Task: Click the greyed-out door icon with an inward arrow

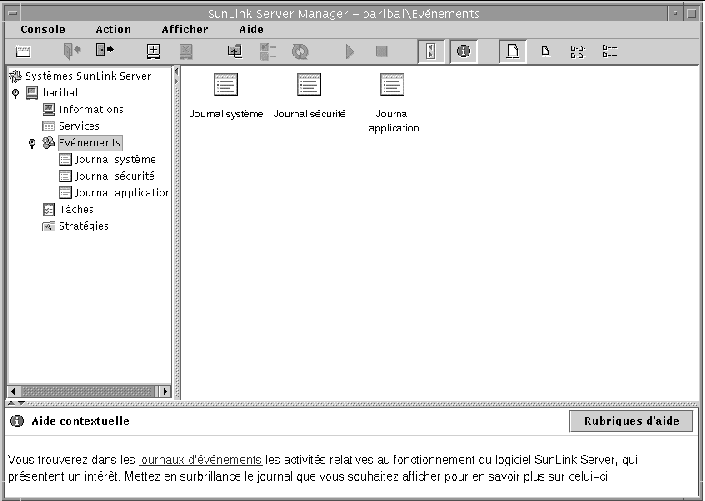Action: (x=72, y=51)
